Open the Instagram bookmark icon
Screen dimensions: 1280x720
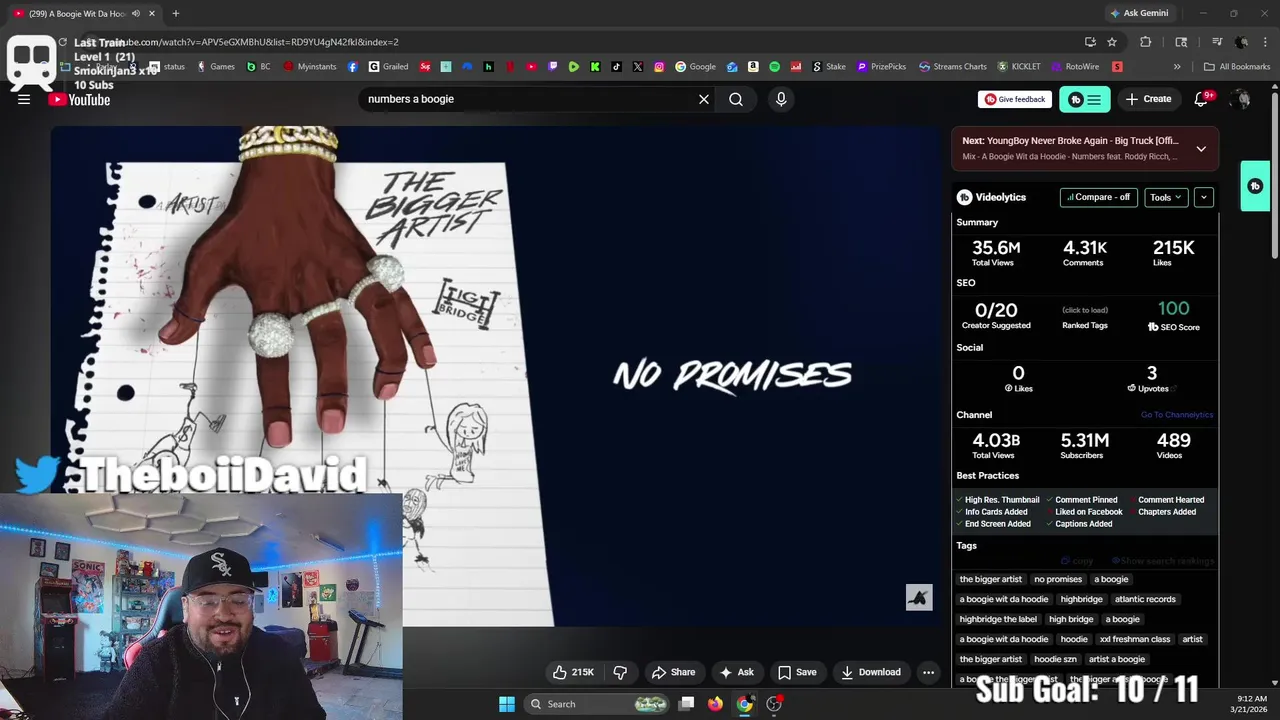pyautogui.click(x=659, y=67)
